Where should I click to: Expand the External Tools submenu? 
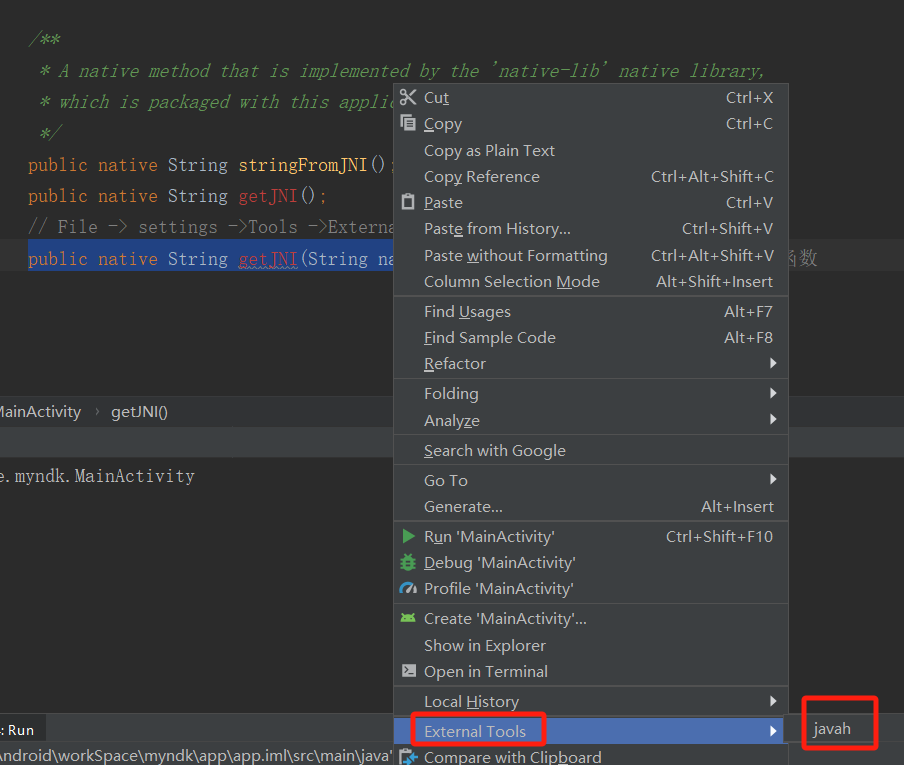tap(478, 730)
